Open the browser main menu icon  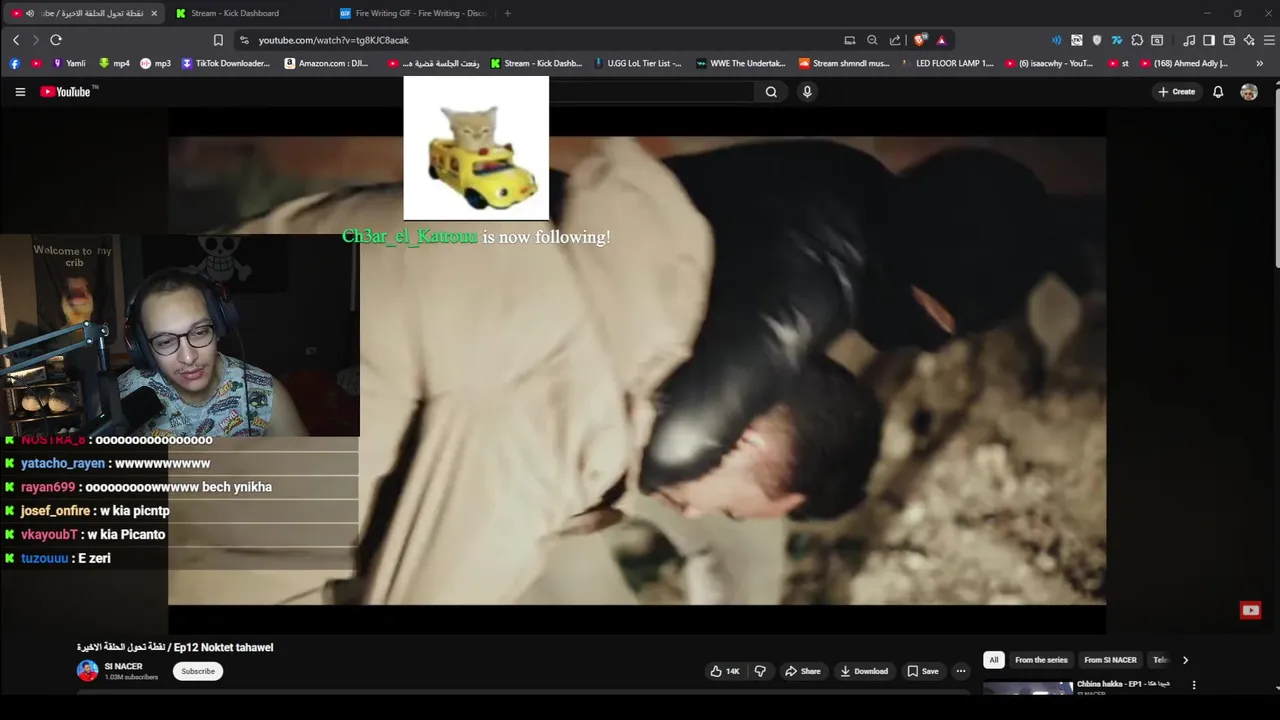tap(1269, 40)
